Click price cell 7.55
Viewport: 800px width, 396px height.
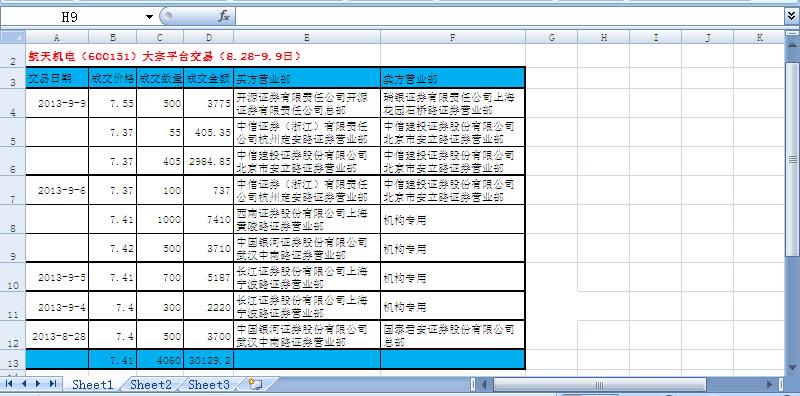click(x=113, y=104)
